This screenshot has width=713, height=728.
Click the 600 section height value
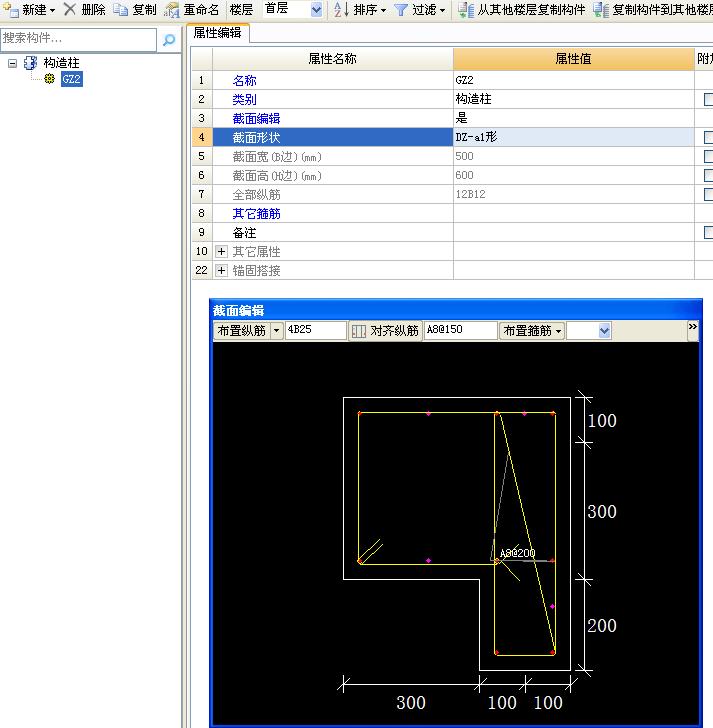click(464, 175)
